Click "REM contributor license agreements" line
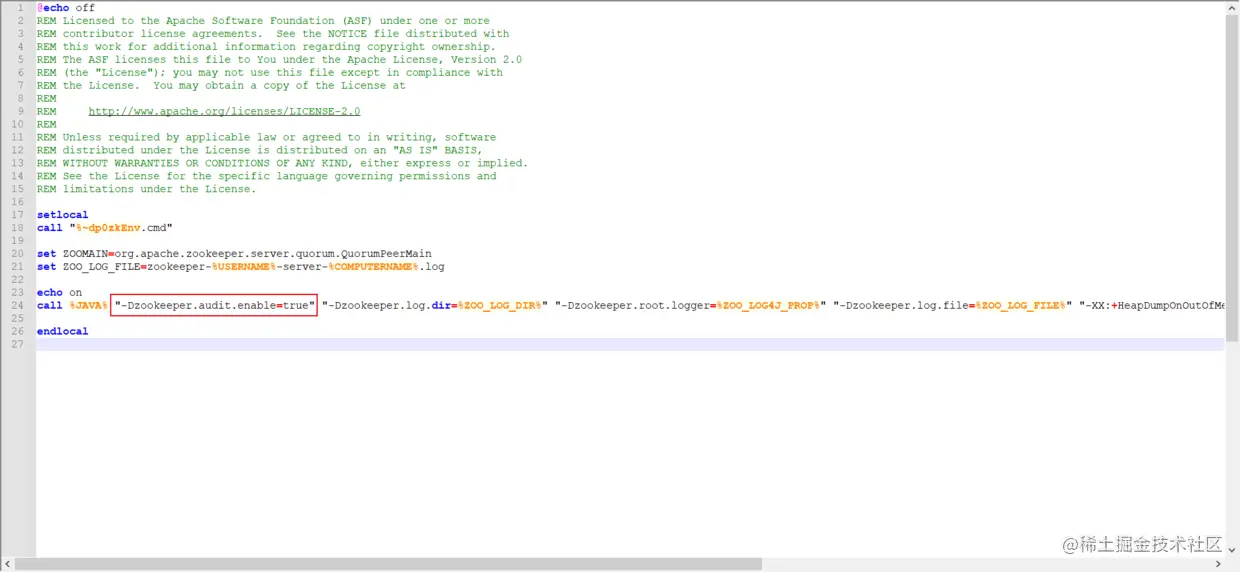The width and height of the screenshot is (1240, 572). click(273, 34)
